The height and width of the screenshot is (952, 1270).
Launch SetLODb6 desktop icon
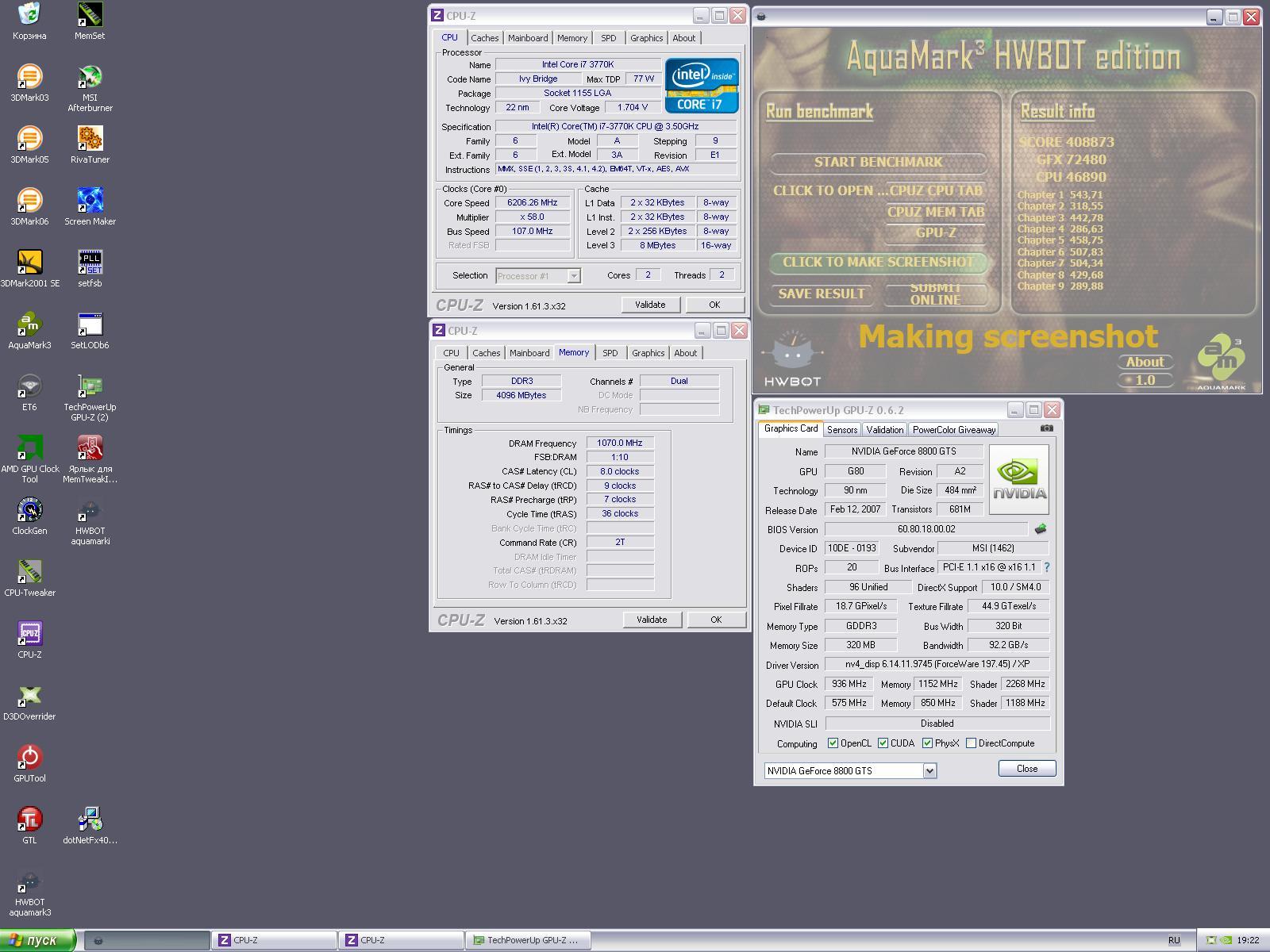[x=90, y=331]
